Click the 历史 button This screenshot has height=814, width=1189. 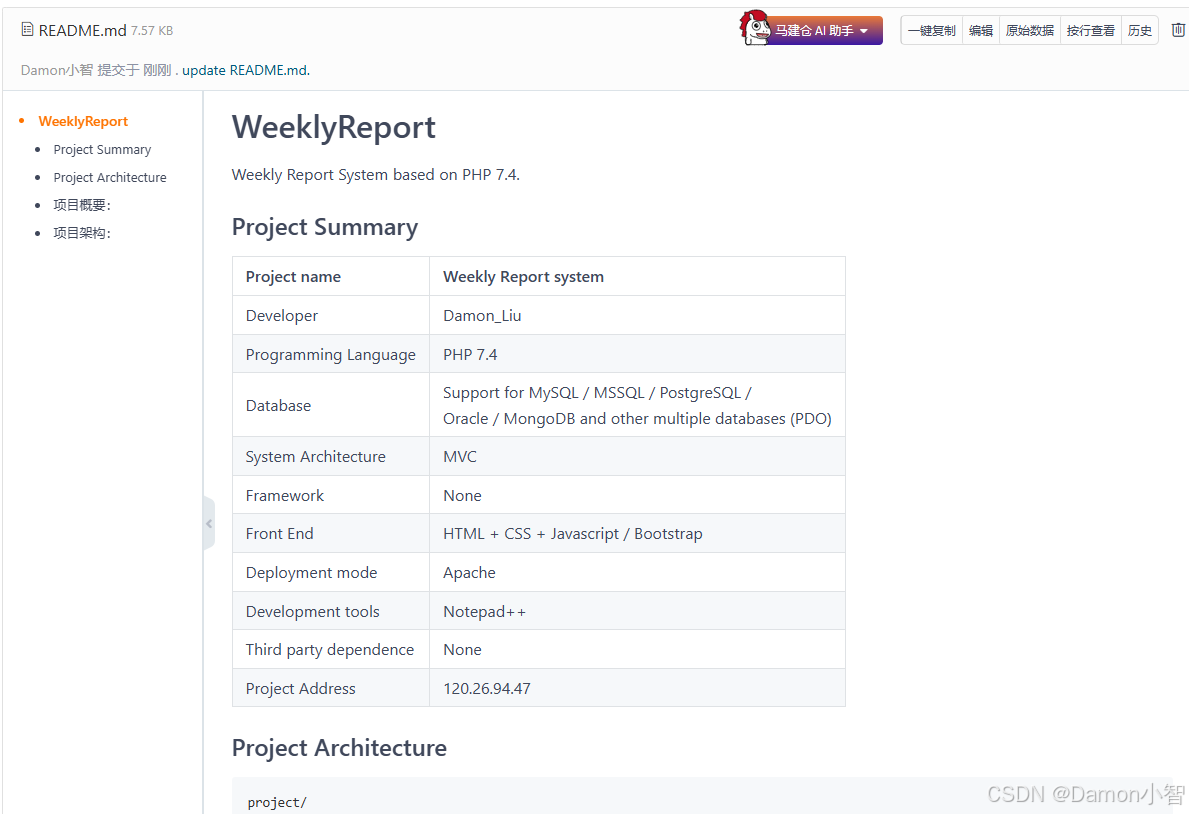(x=1139, y=30)
